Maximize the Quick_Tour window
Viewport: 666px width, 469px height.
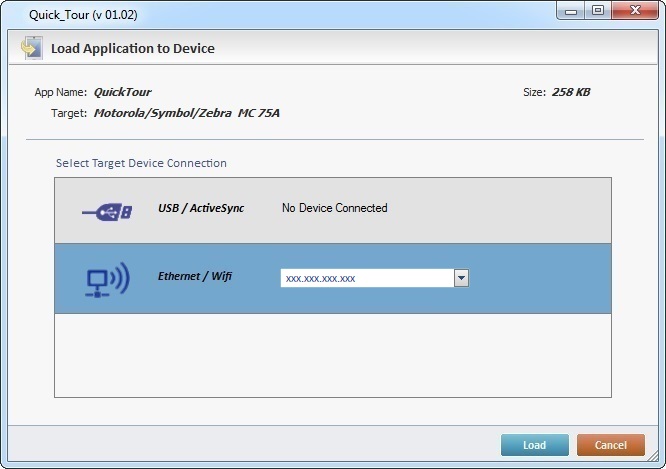click(x=598, y=10)
